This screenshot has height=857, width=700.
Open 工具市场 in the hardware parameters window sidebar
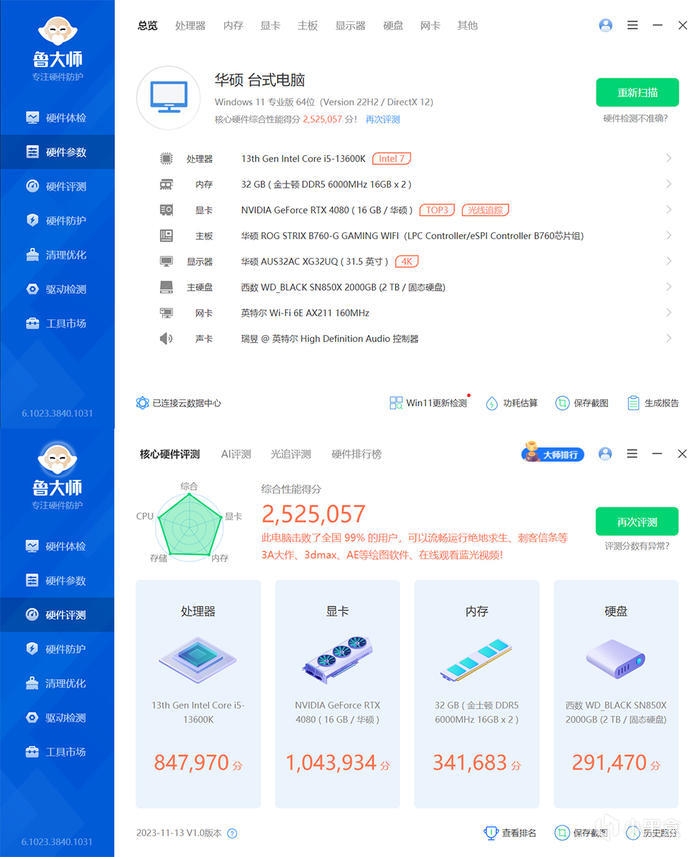pyautogui.click(x=57, y=323)
